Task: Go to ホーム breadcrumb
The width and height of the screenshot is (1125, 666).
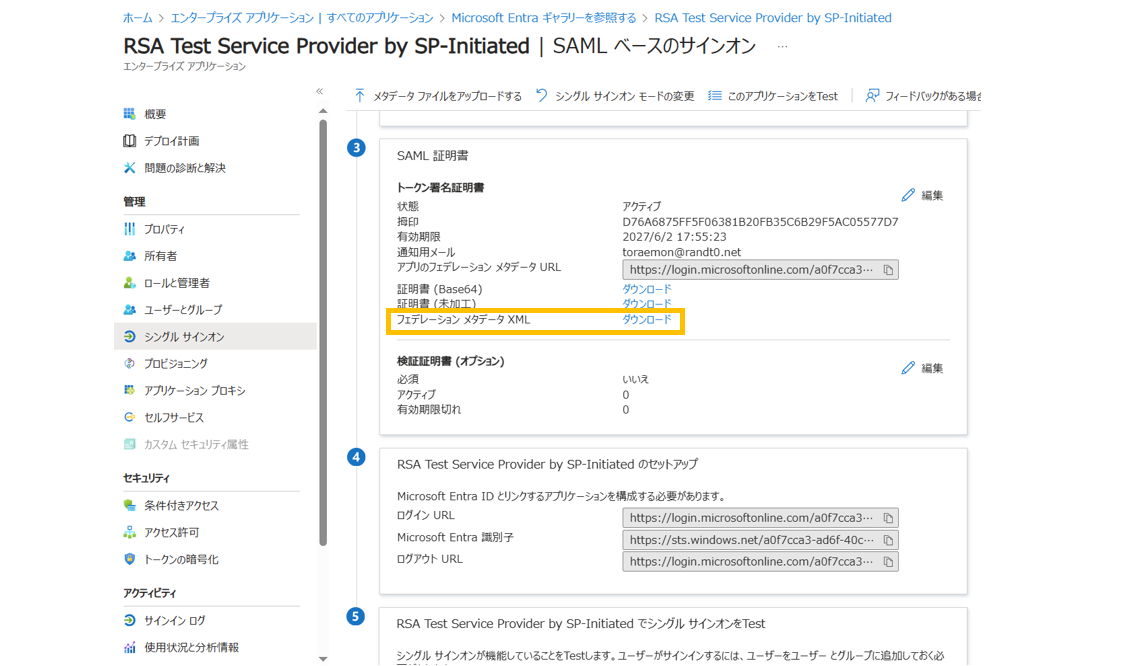Action: (x=138, y=18)
